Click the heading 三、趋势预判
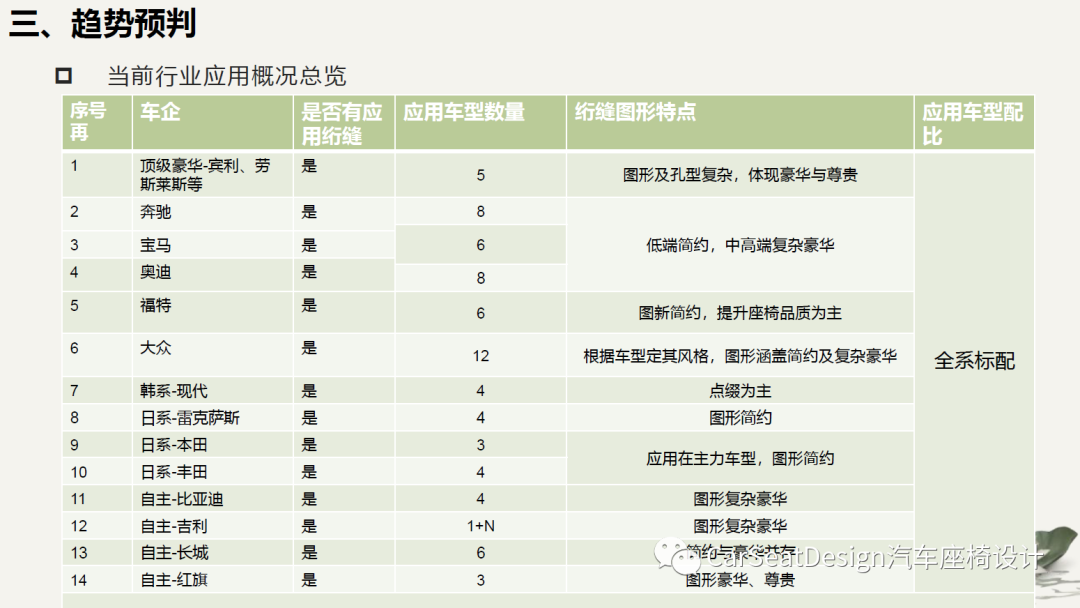 pos(103,23)
